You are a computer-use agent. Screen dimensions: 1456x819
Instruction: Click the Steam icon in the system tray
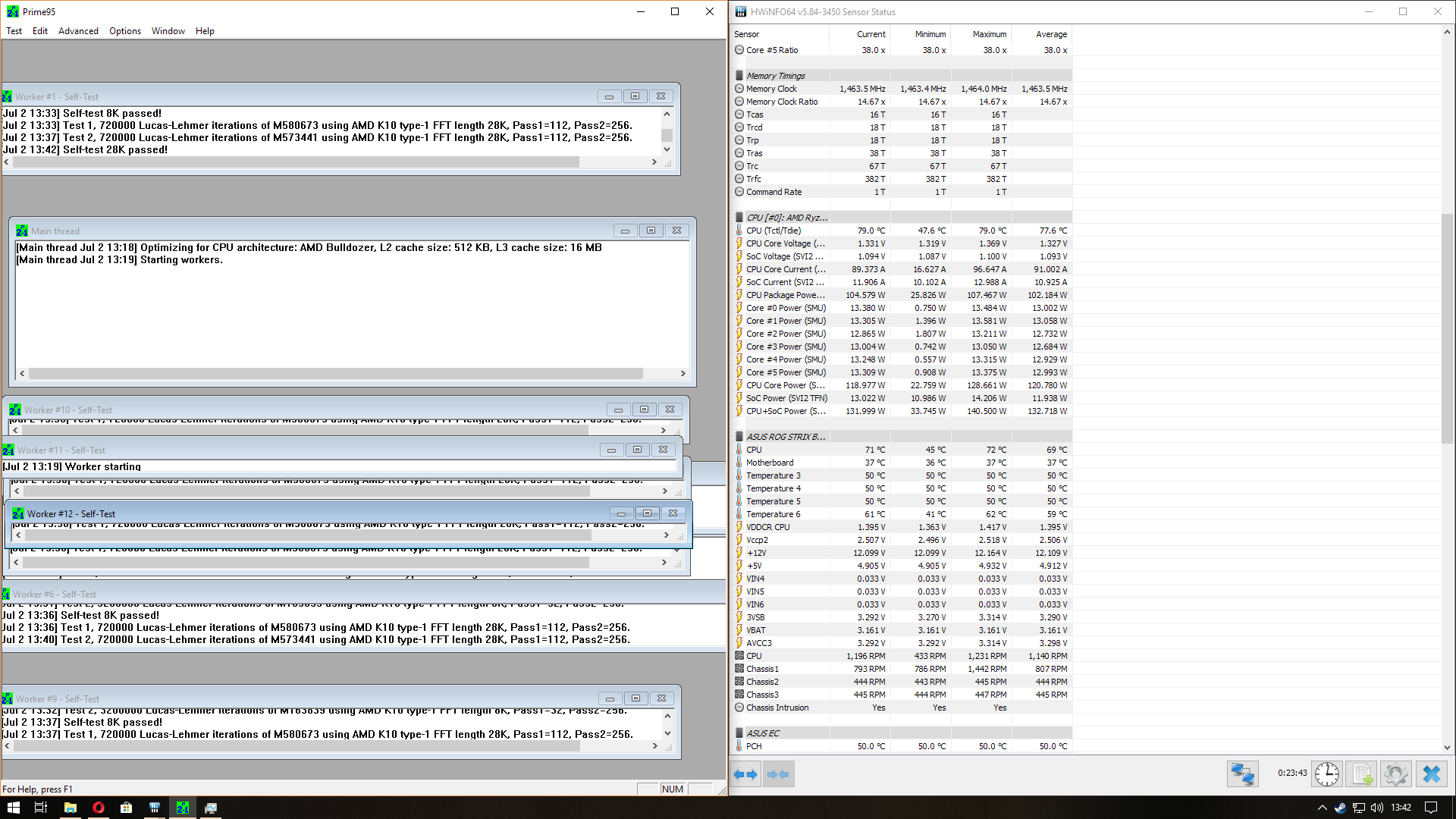pyautogui.click(x=1340, y=808)
